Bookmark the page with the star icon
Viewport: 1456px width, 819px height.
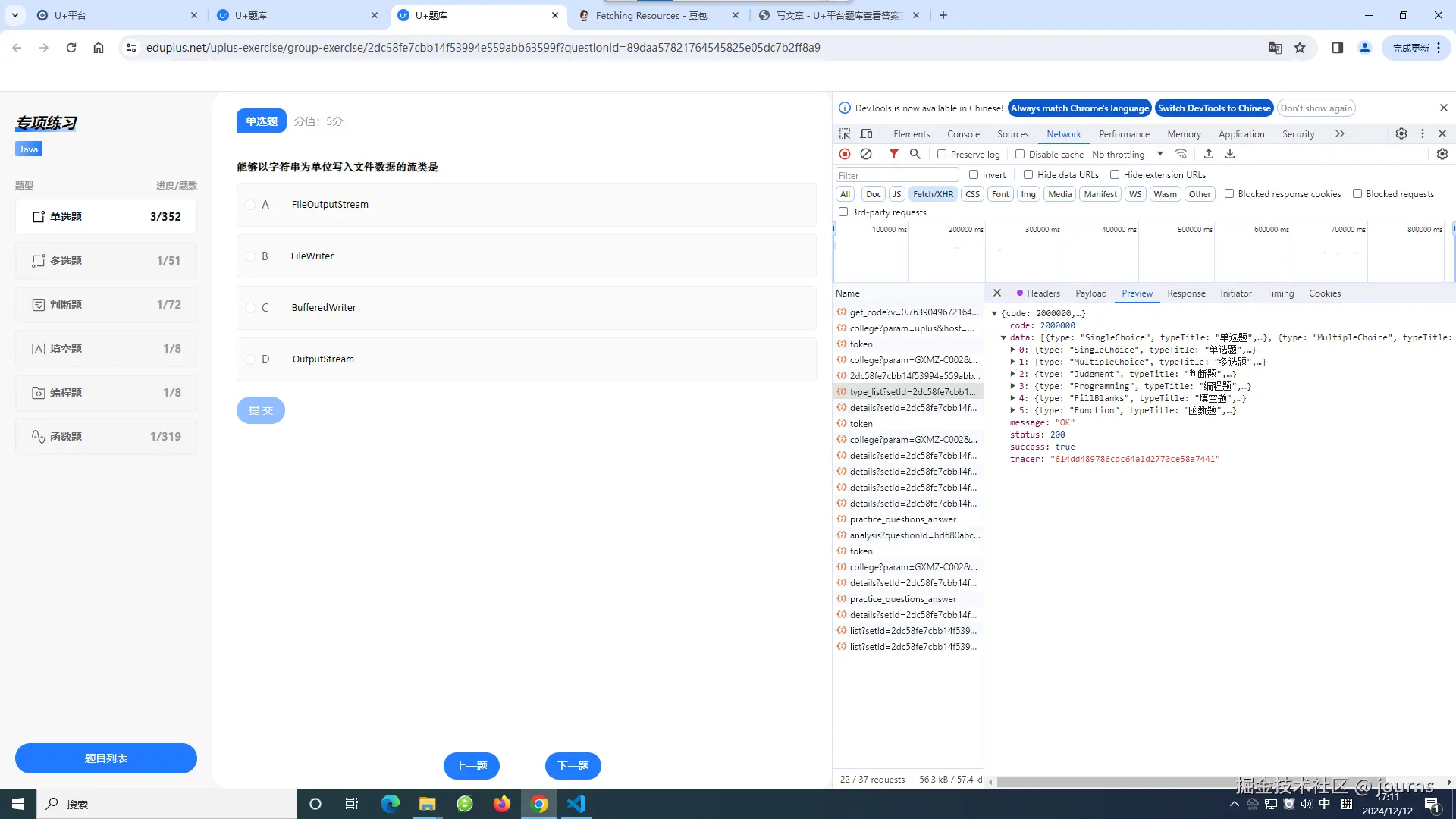[x=1300, y=48]
